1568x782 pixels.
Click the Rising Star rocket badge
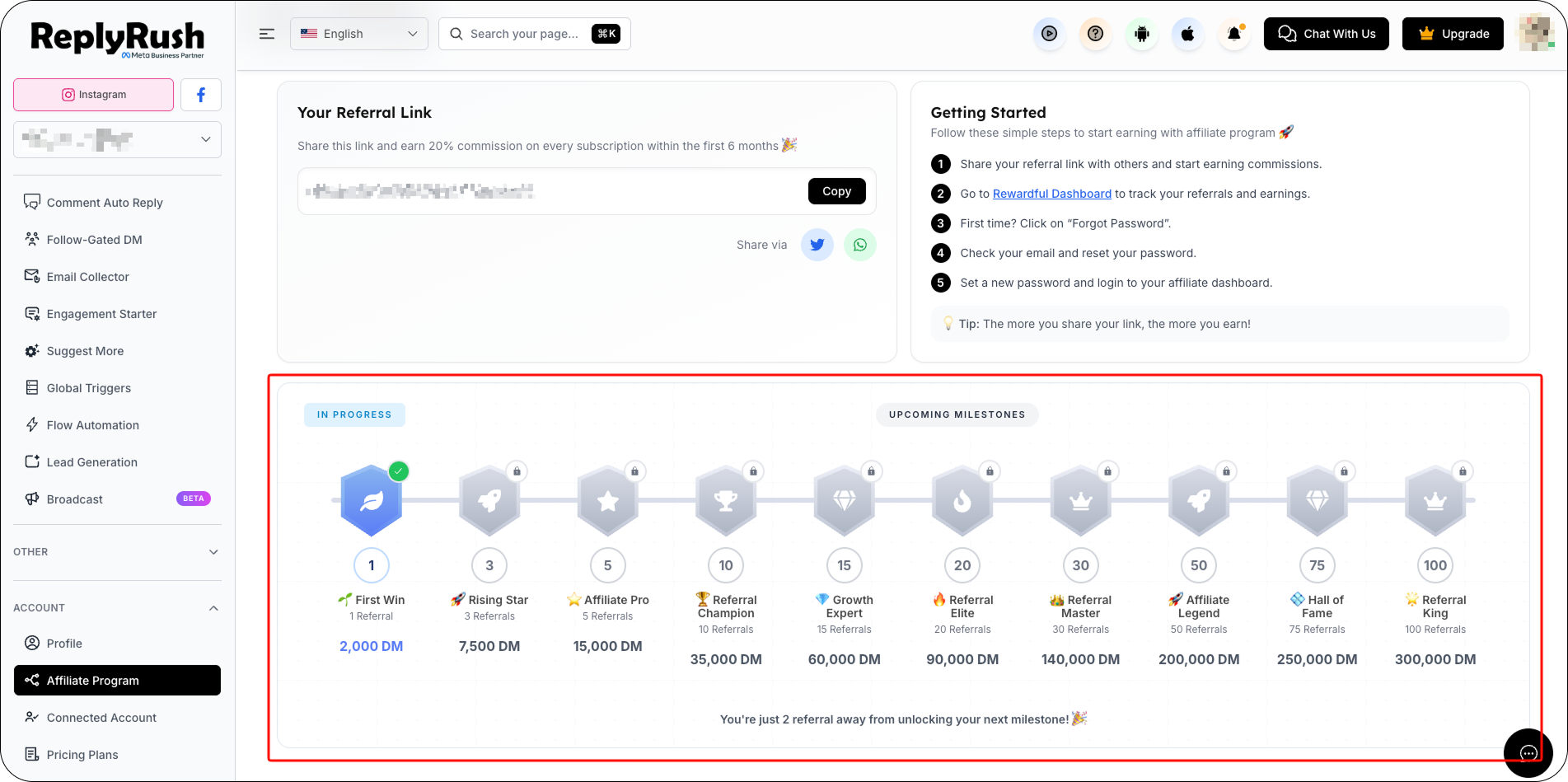(x=489, y=500)
